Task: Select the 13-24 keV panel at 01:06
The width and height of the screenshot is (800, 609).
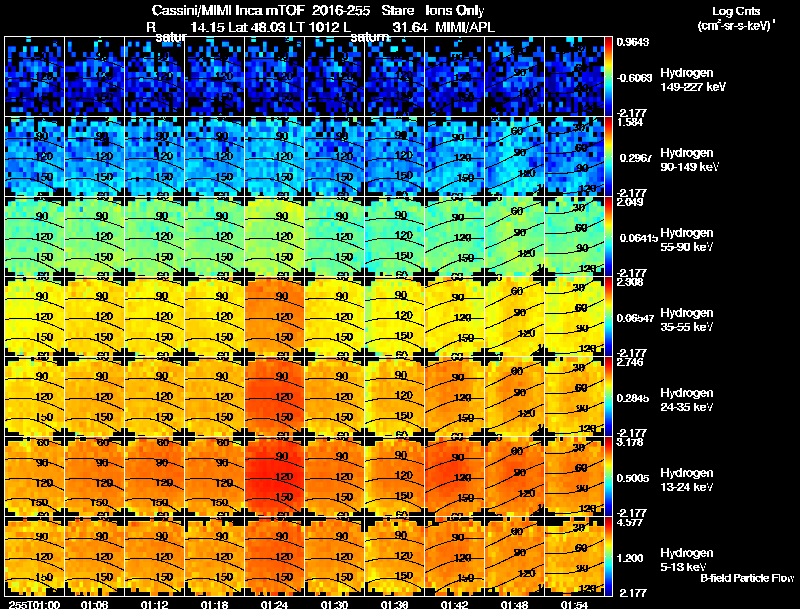Action: click(x=94, y=476)
